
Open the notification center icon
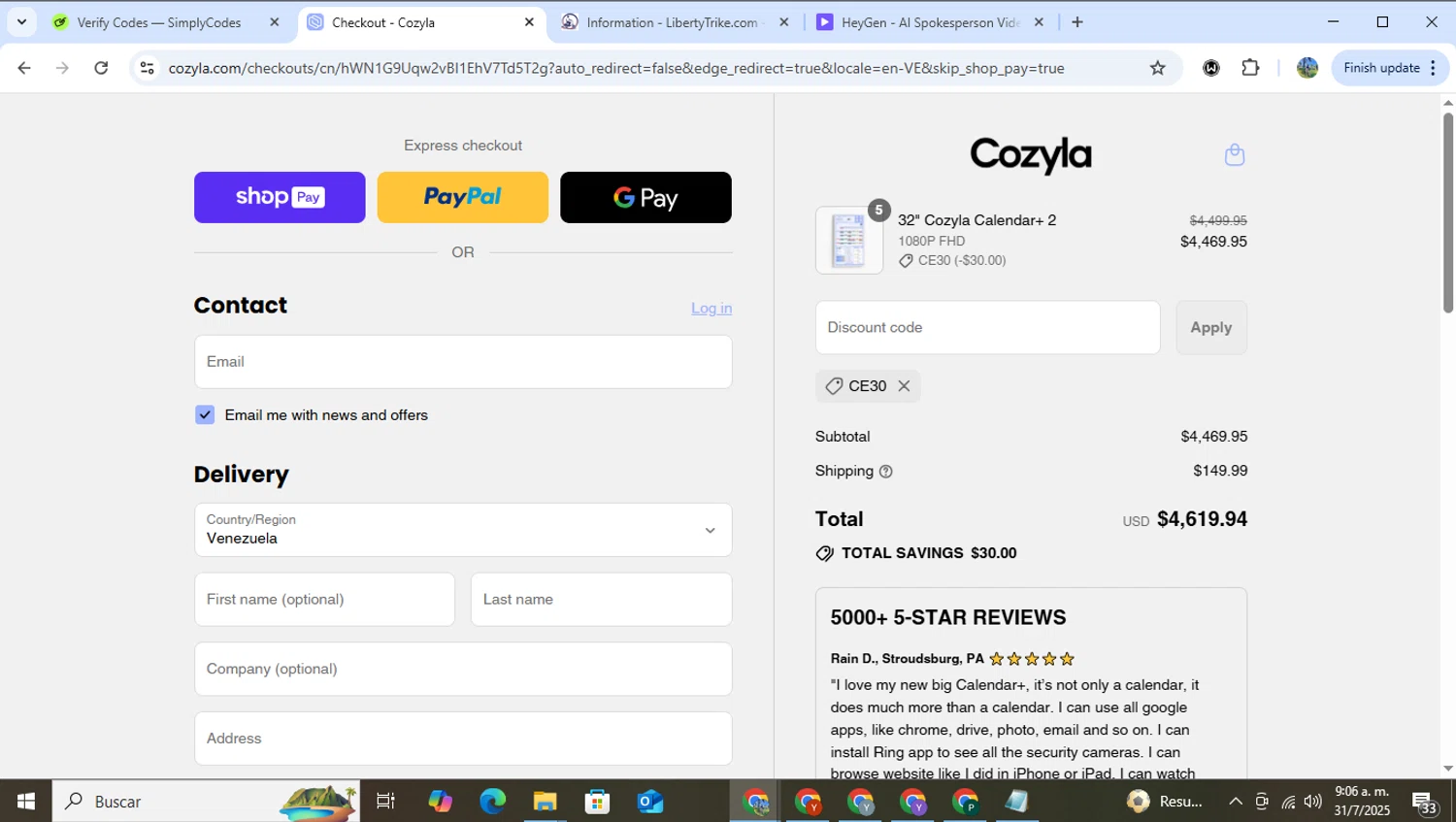[x=1425, y=803]
